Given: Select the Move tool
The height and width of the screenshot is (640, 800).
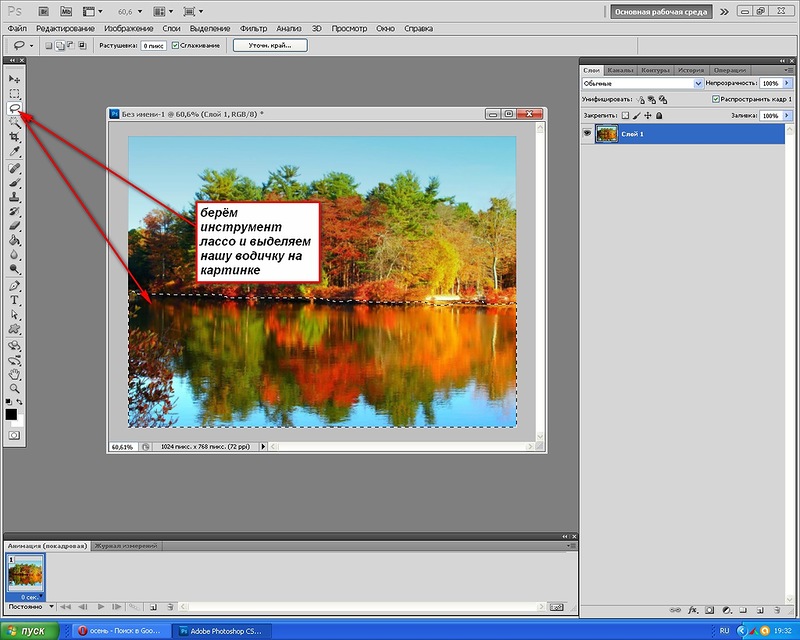Looking at the screenshot, I should 14,79.
